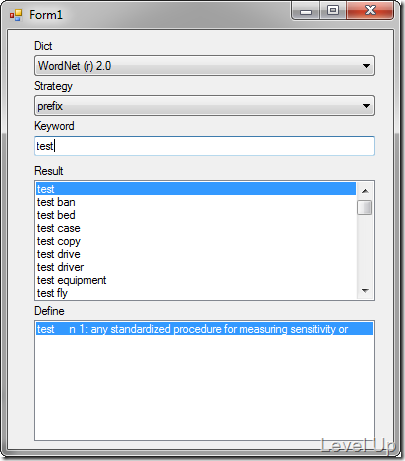The width and height of the screenshot is (405, 461).
Task: Close the Form1 window
Action: tap(370, 11)
